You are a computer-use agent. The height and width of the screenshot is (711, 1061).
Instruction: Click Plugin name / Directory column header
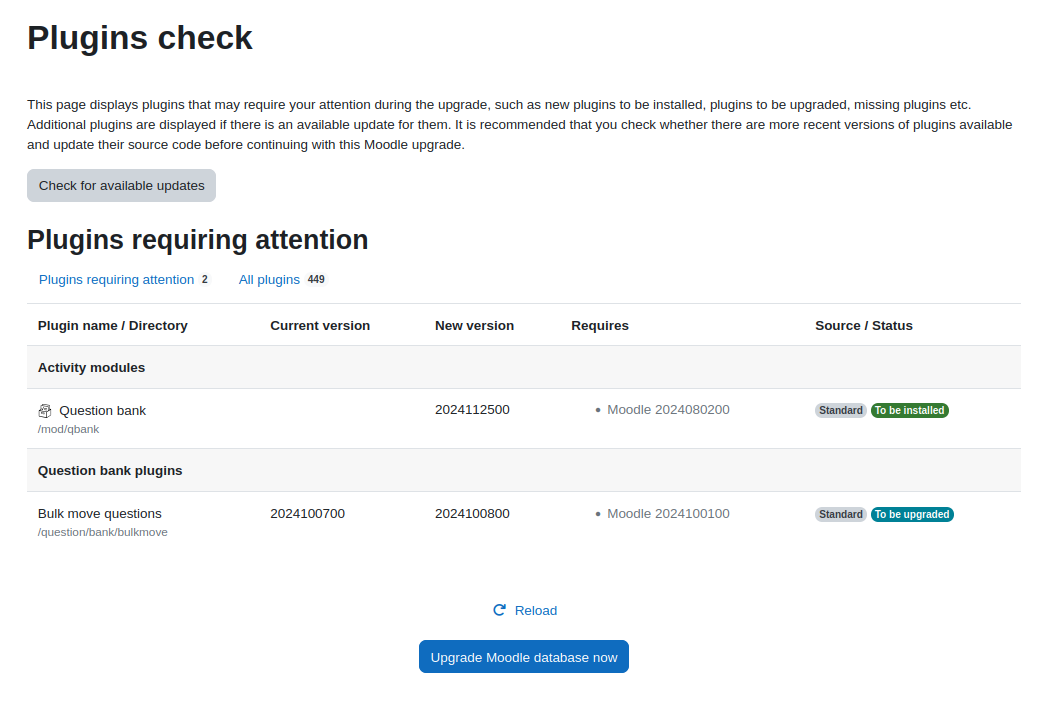pos(112,325)
